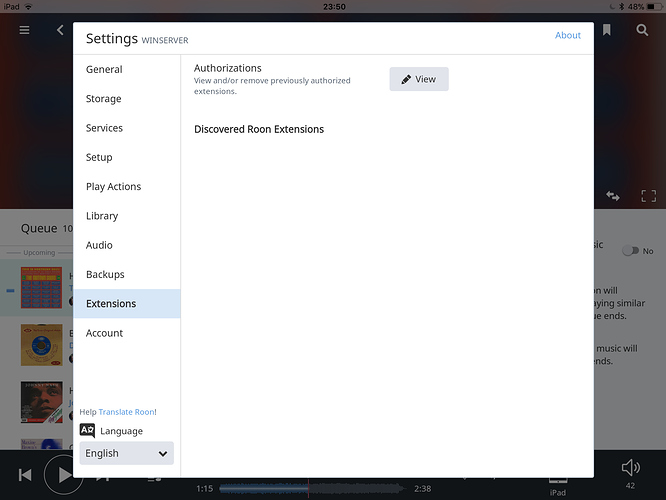Open the About link

click(567, 35)
